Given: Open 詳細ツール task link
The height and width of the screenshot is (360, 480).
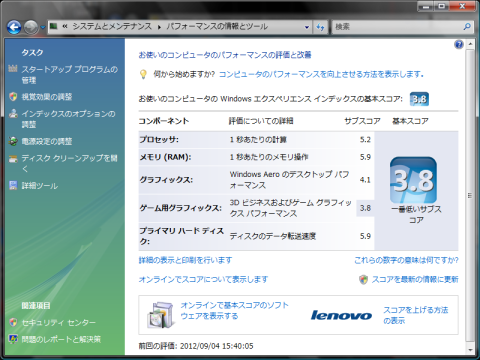Looking at the screenshot, I should [x=40, y=186].
